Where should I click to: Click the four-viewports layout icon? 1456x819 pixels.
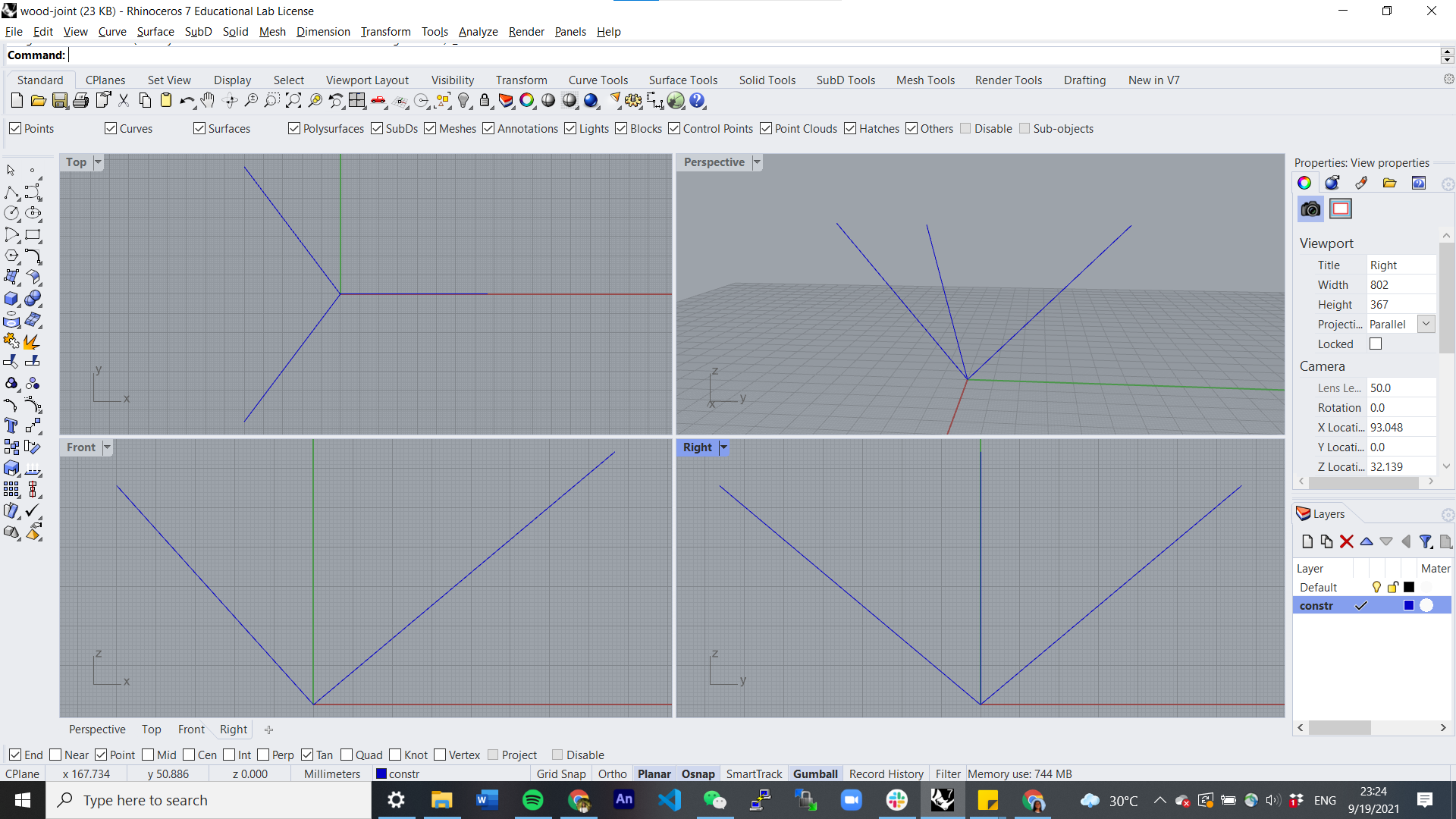357,101
